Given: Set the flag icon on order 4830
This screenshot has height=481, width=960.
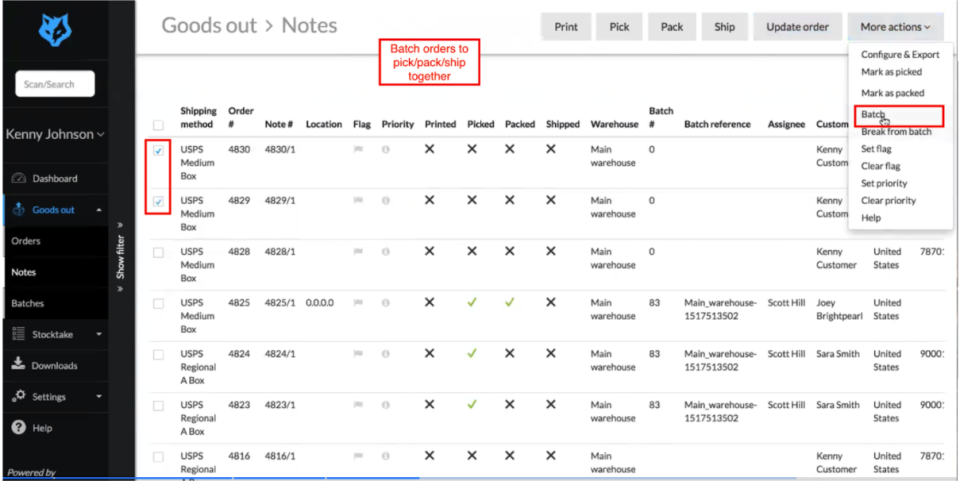Looking at the screenshot, I should click(358, 149).
